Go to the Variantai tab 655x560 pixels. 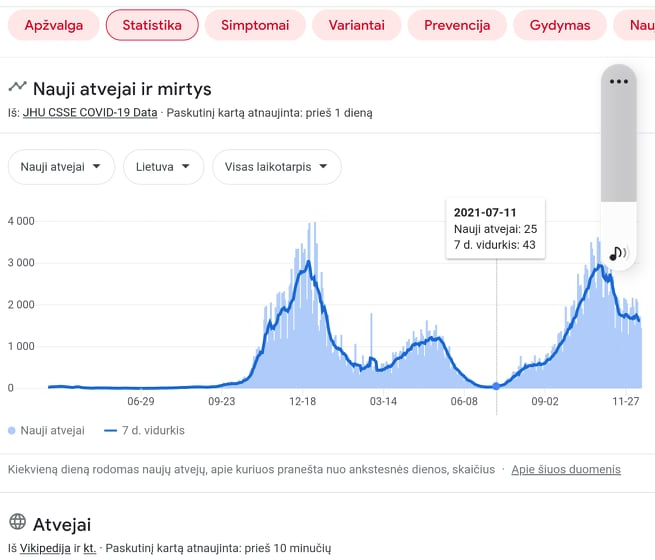pos(356,25)
